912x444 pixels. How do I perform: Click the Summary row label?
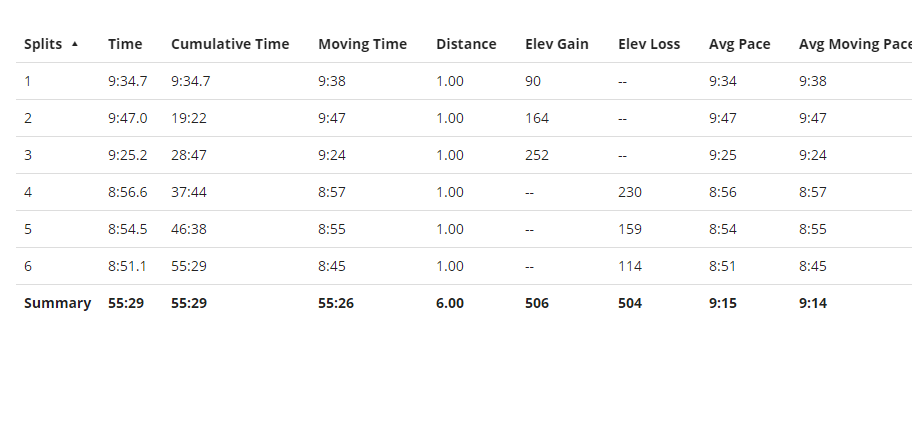[x=58, y=303]
